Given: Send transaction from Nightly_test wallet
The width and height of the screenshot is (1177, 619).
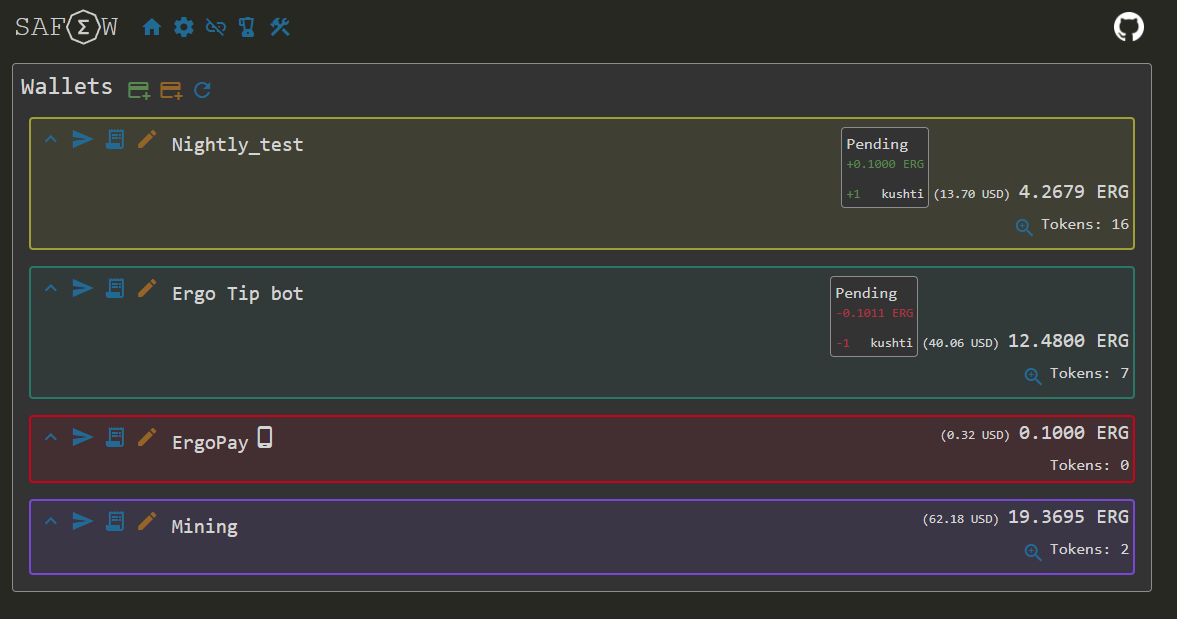Looking at the screenshot, I should click(x=83, y=139).
